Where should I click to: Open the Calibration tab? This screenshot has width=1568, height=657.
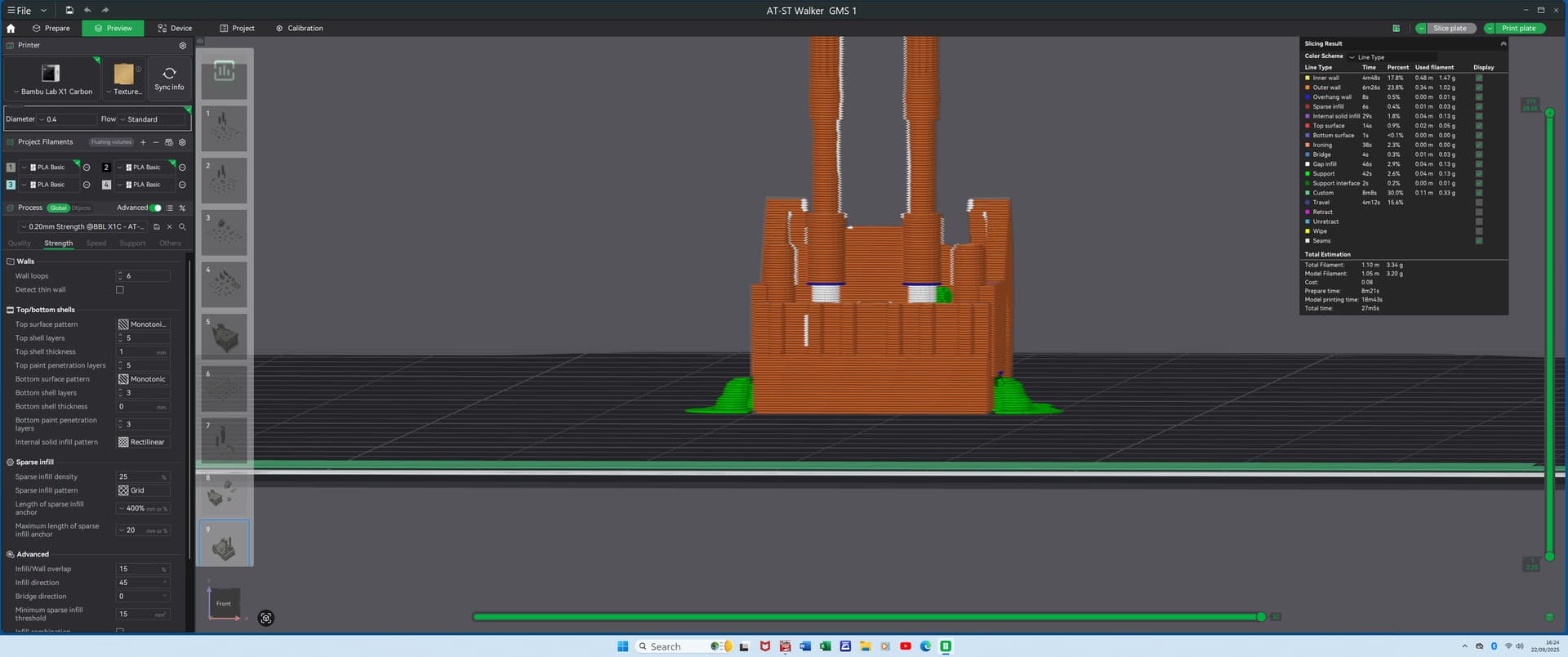[299, 28]
